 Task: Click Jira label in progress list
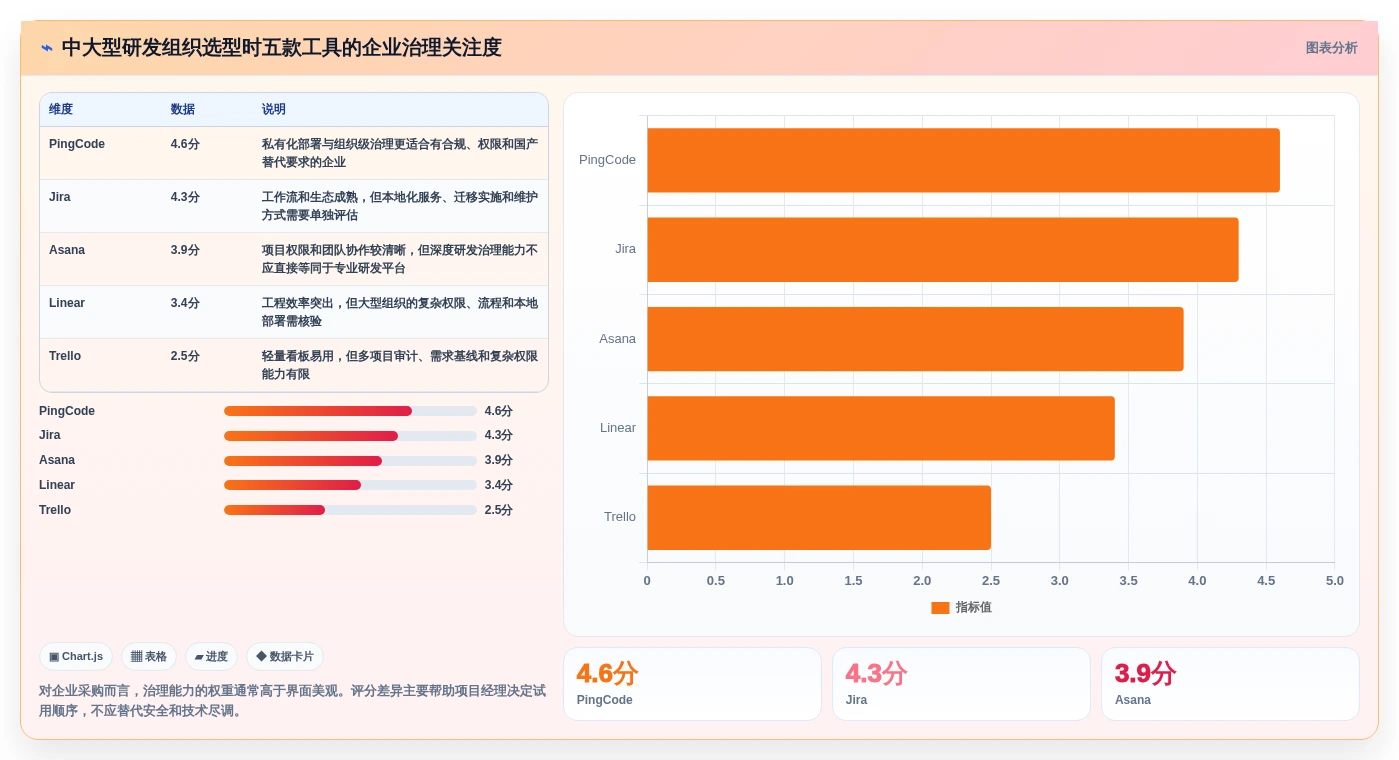(50, 436)
